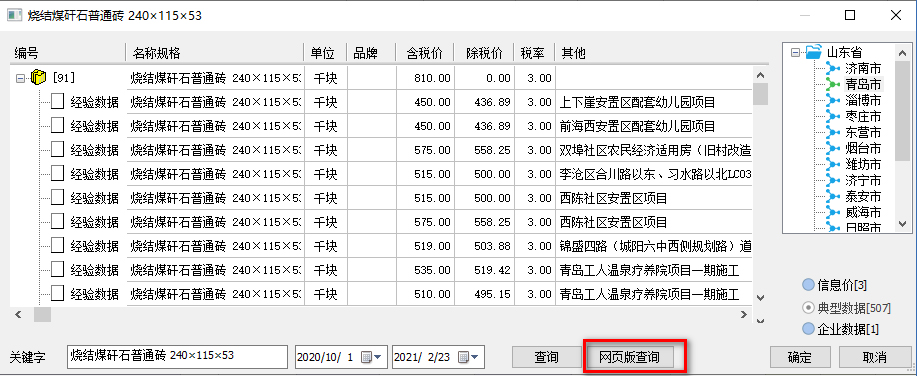The image size is (917, 376).
Task: Check the box for 西陈社区安置区项目 575.00 row
Action: click(57, 222)
